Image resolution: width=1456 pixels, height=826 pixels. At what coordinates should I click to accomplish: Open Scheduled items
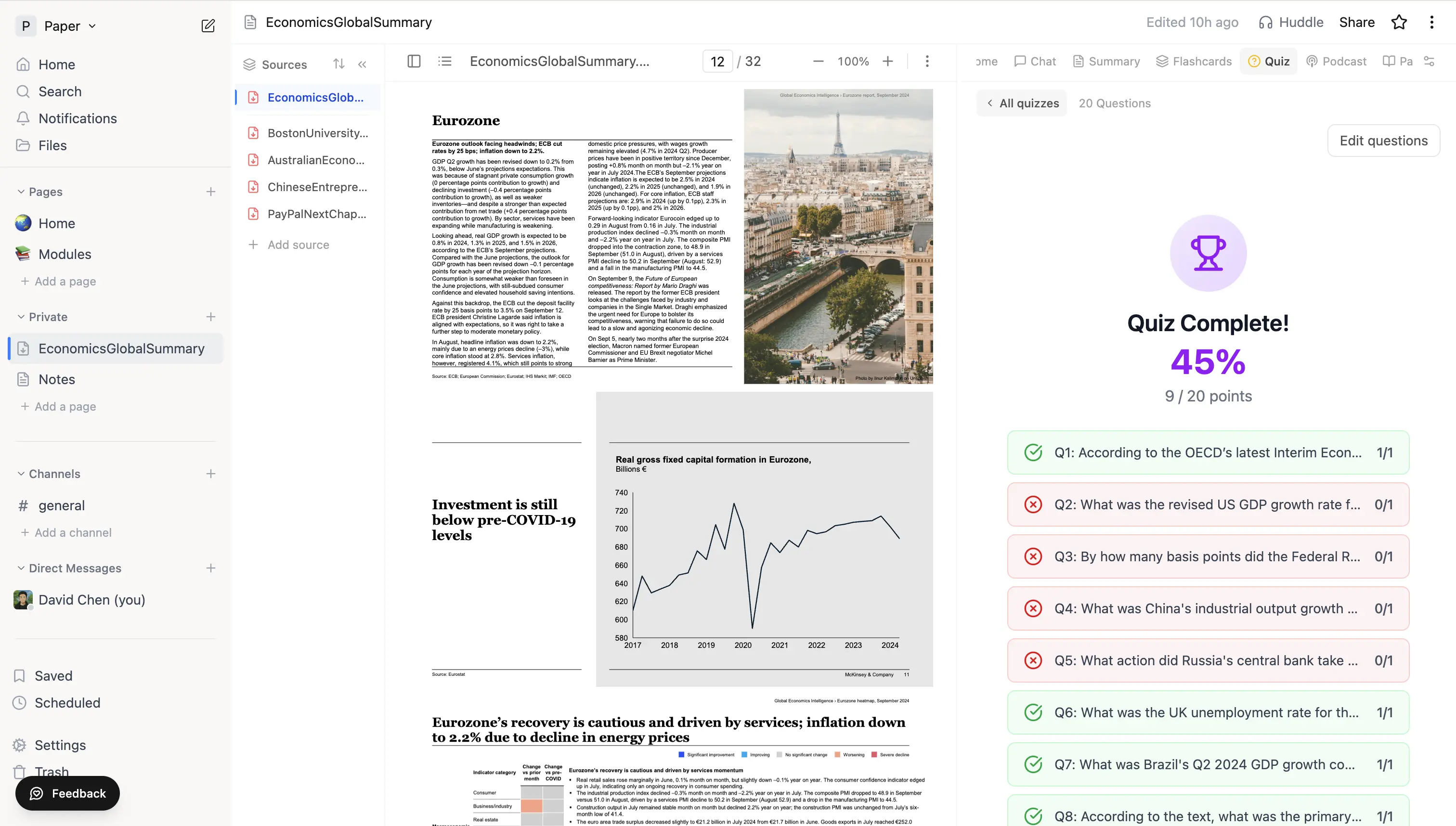pyautogui.click(x=67, y=702)
